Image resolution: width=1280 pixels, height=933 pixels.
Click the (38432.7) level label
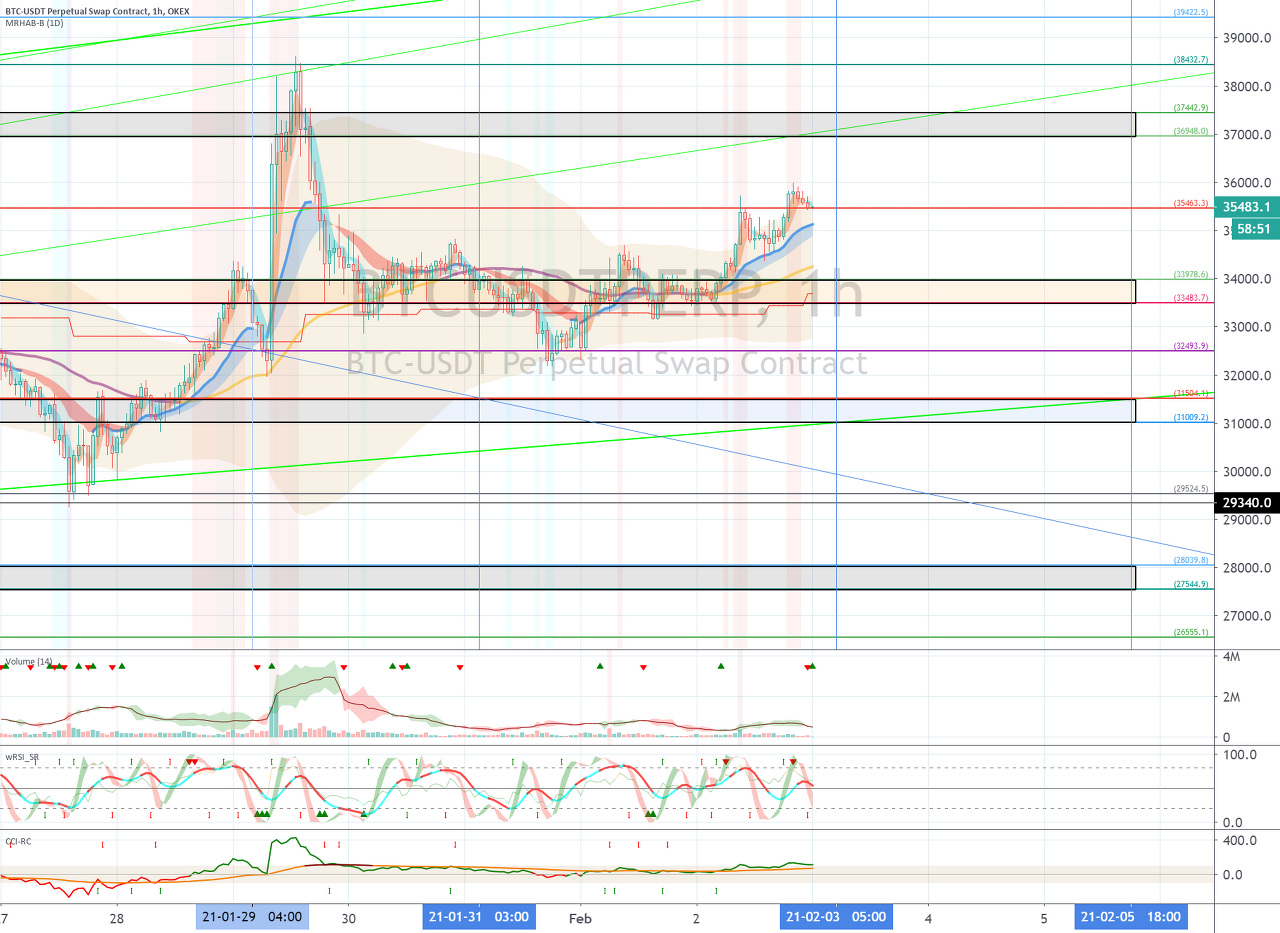click(x=1190, y=60)
